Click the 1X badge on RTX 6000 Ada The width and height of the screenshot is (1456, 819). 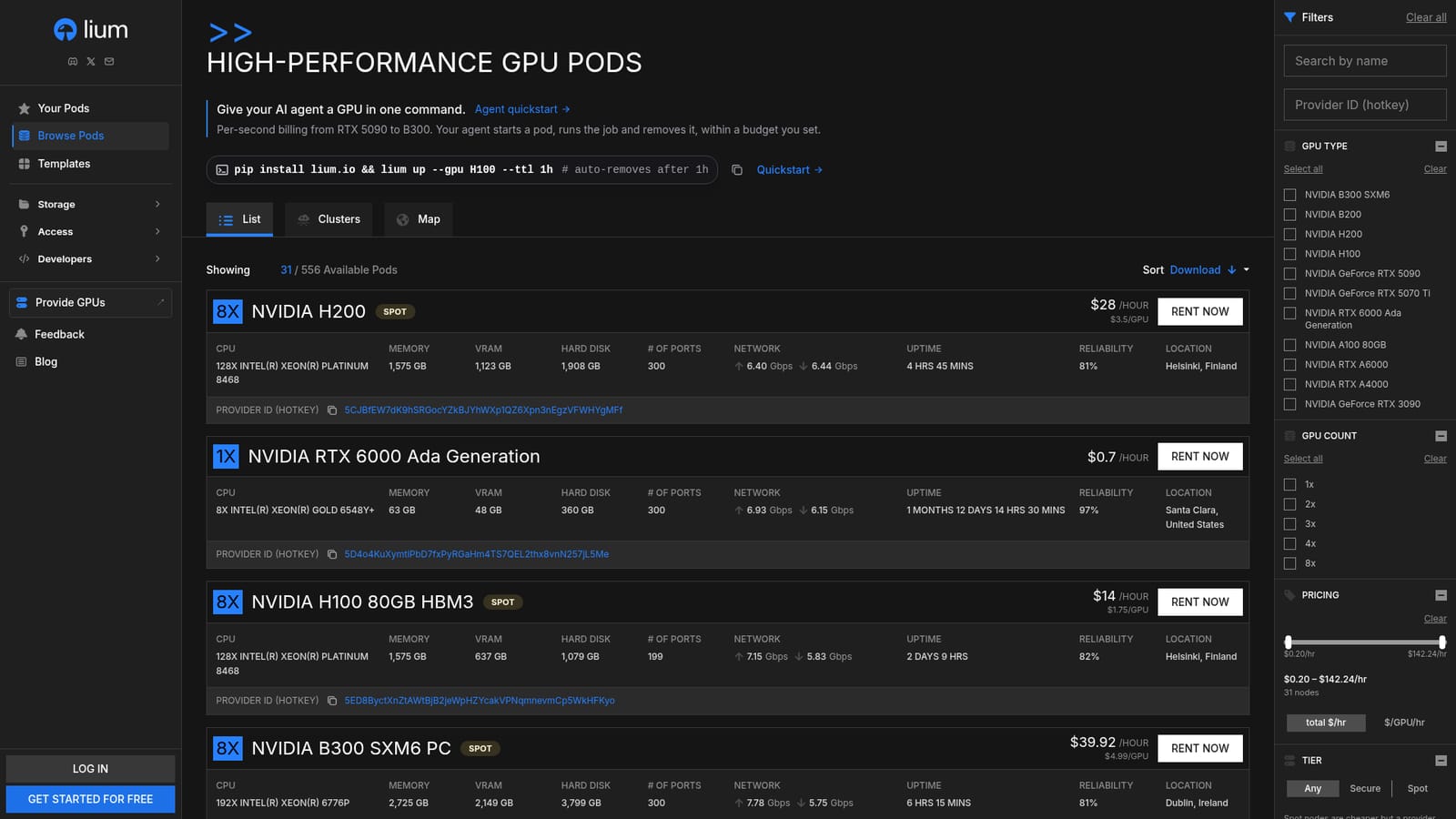tap(226, 456)
